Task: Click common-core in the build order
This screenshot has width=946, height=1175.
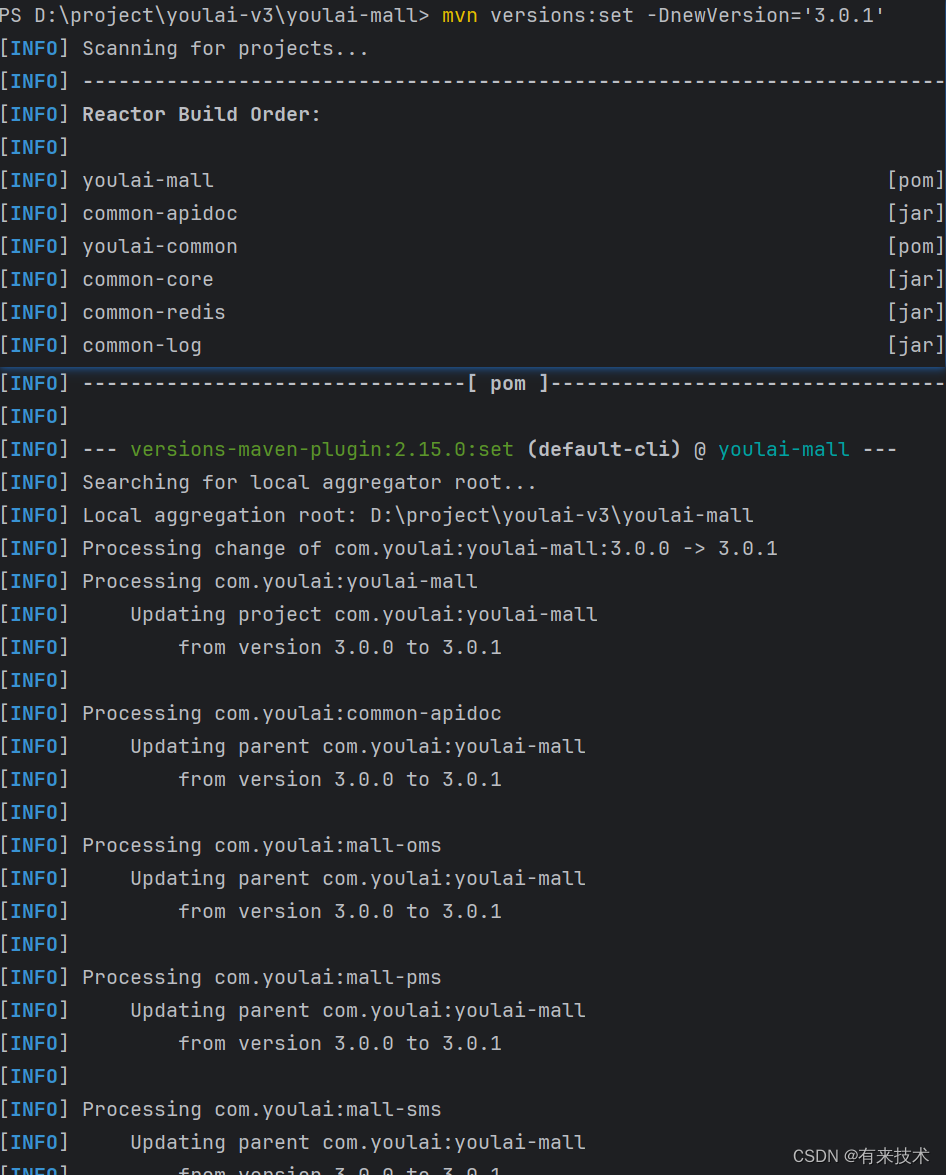Action: click(148, 279)
